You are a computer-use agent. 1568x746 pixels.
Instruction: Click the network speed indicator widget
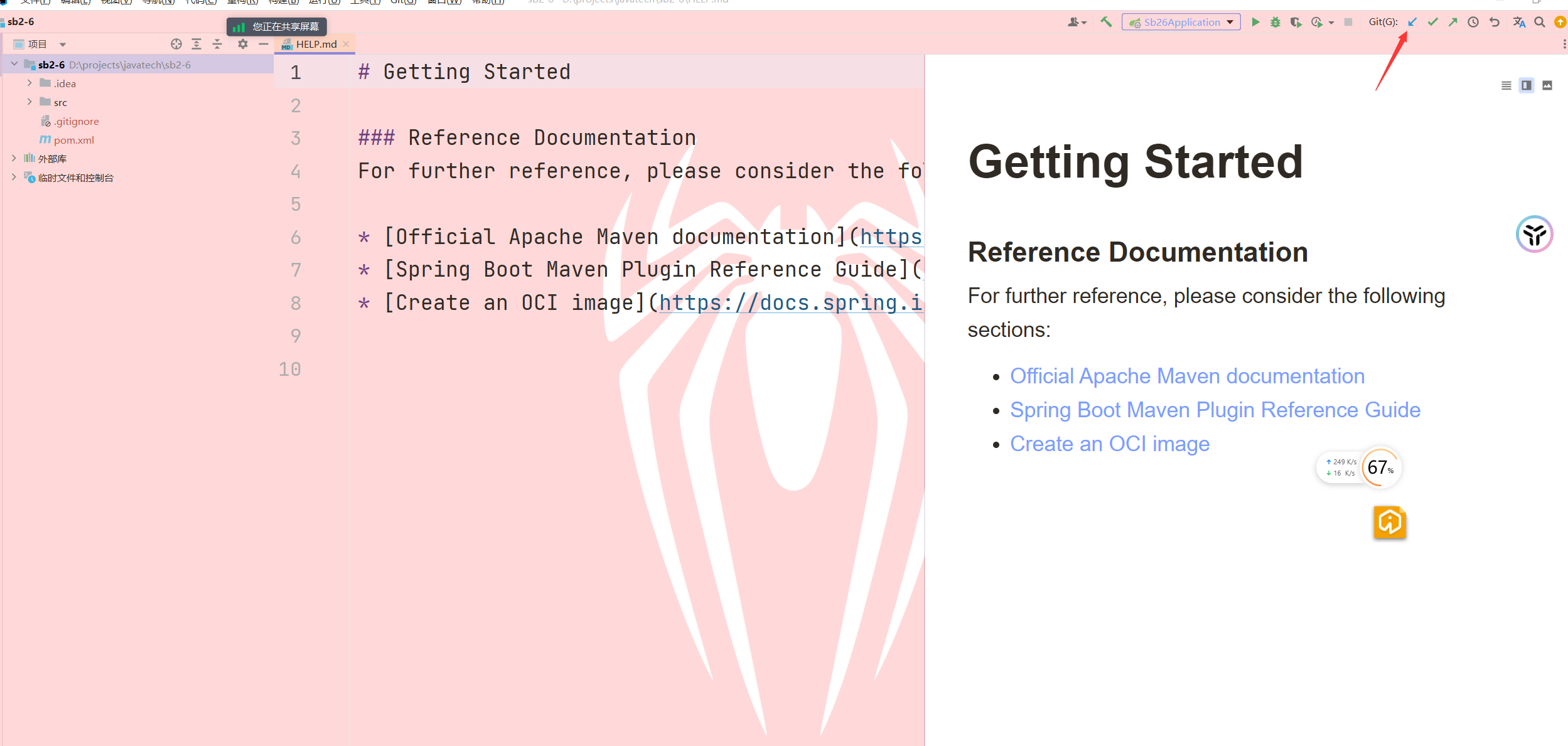1340,467
